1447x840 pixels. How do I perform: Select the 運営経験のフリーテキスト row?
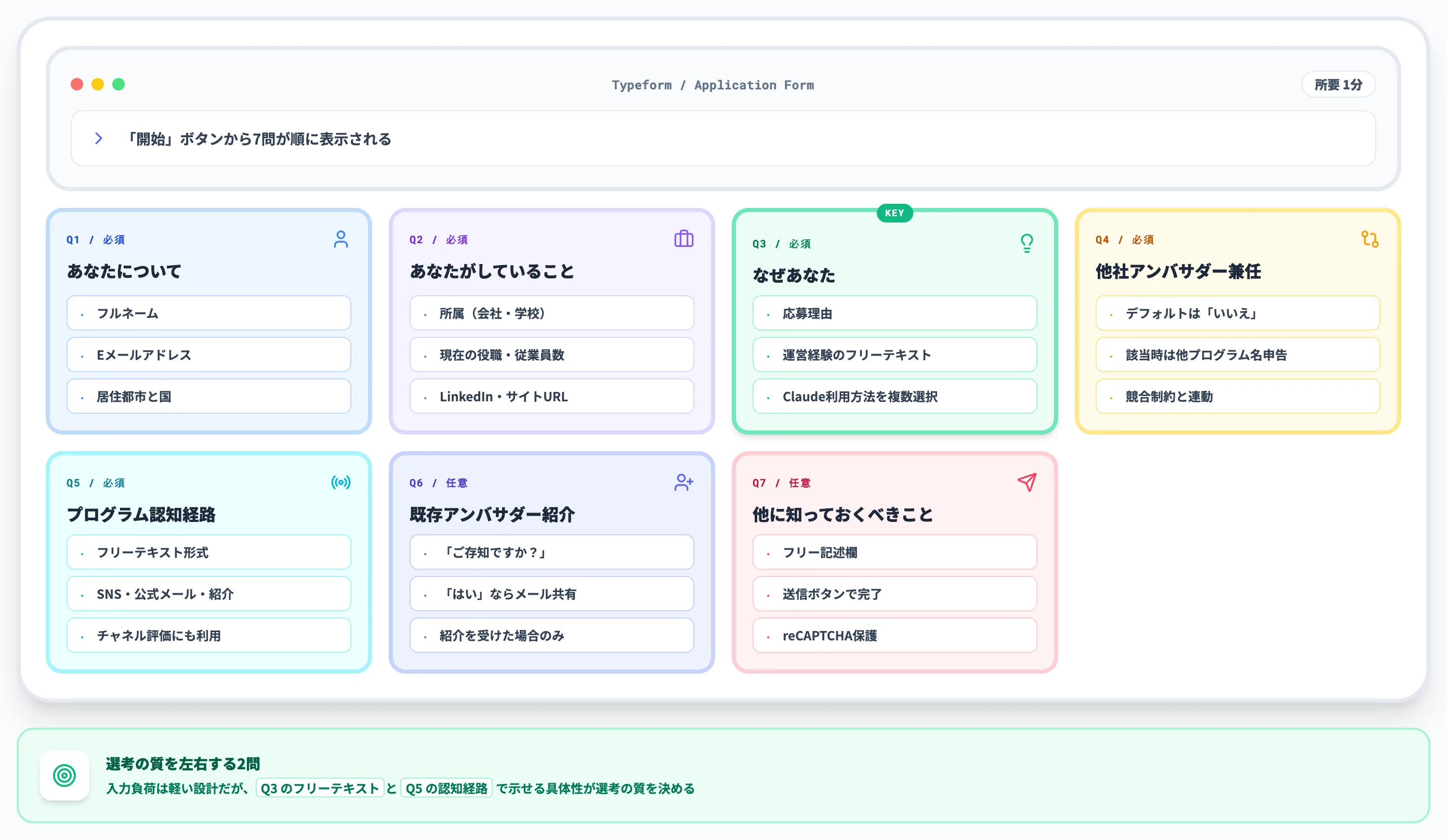[x=894, y=355]
